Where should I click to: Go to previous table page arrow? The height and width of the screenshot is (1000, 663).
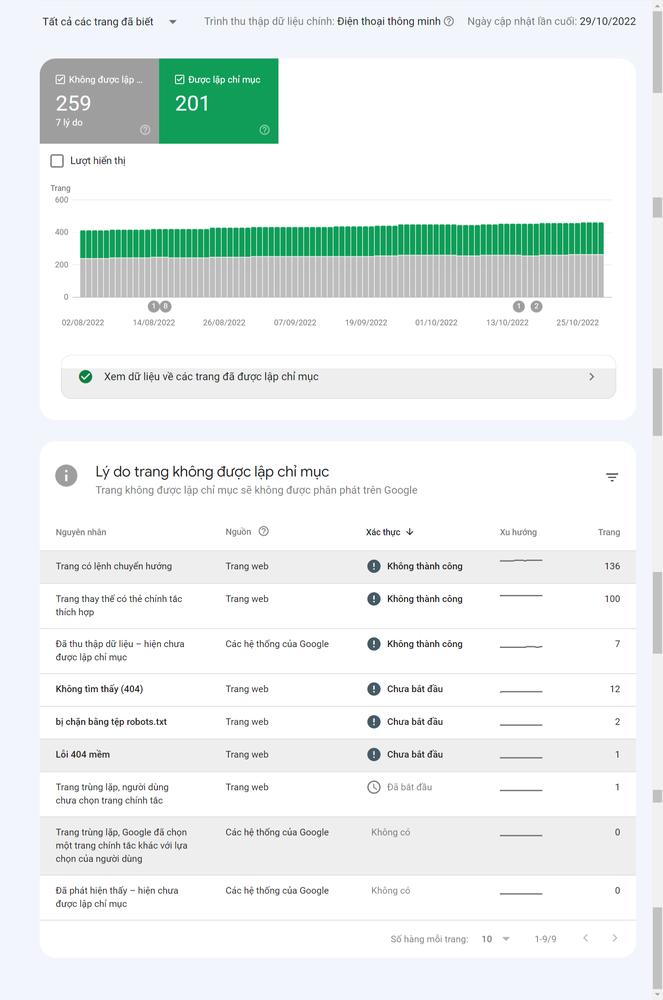(585, 938)
